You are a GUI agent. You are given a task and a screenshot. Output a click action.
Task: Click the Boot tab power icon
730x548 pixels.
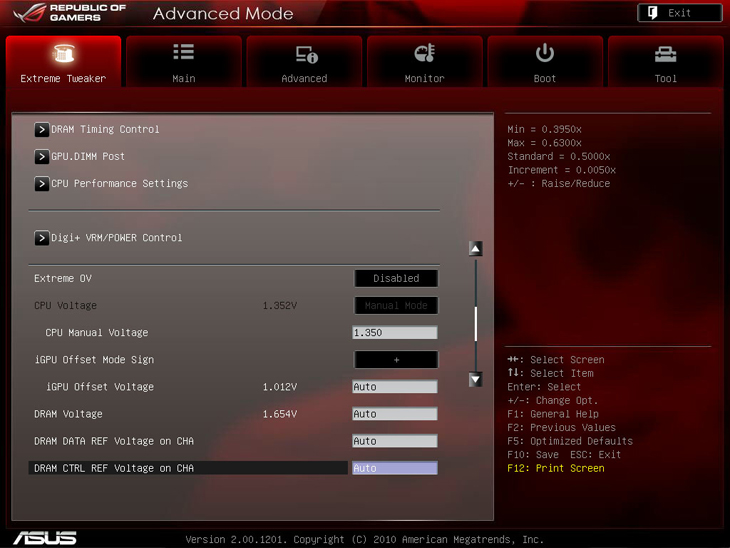pyautogui.click(x=545, y=54)
